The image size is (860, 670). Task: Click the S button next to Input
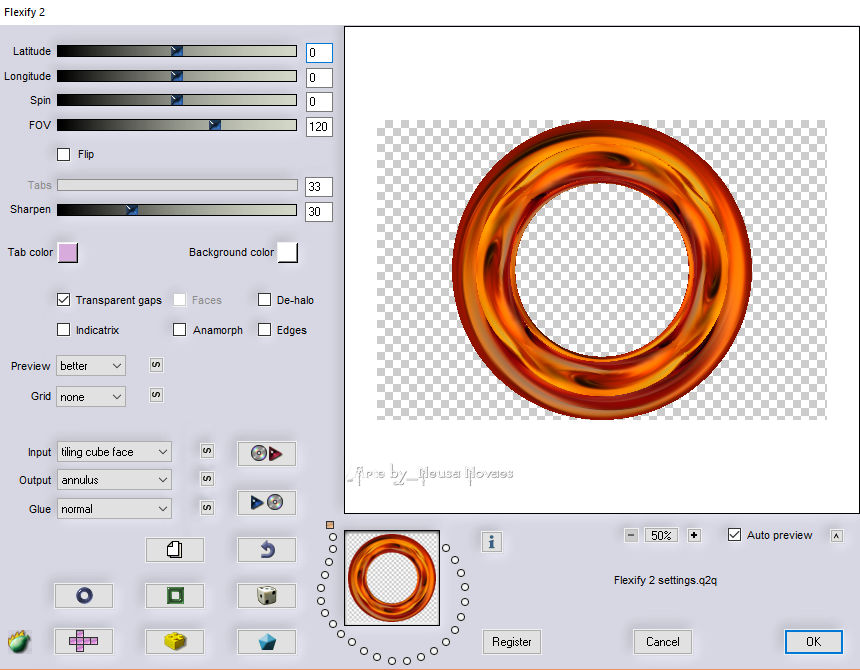(207, 451)
